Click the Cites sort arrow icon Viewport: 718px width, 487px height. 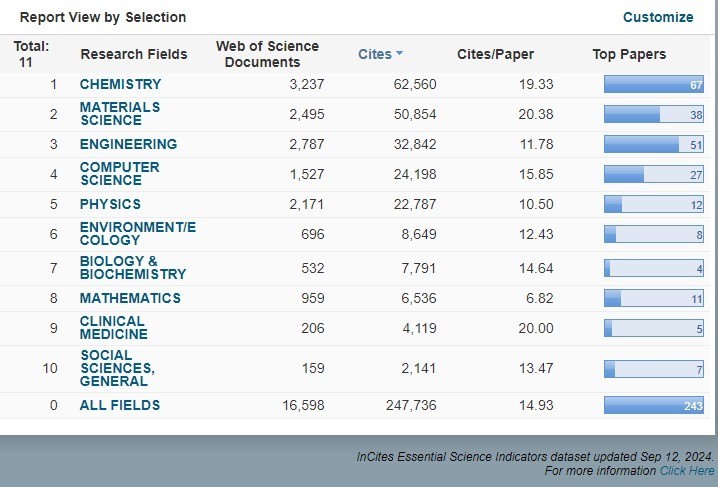(x=399, y=53)
